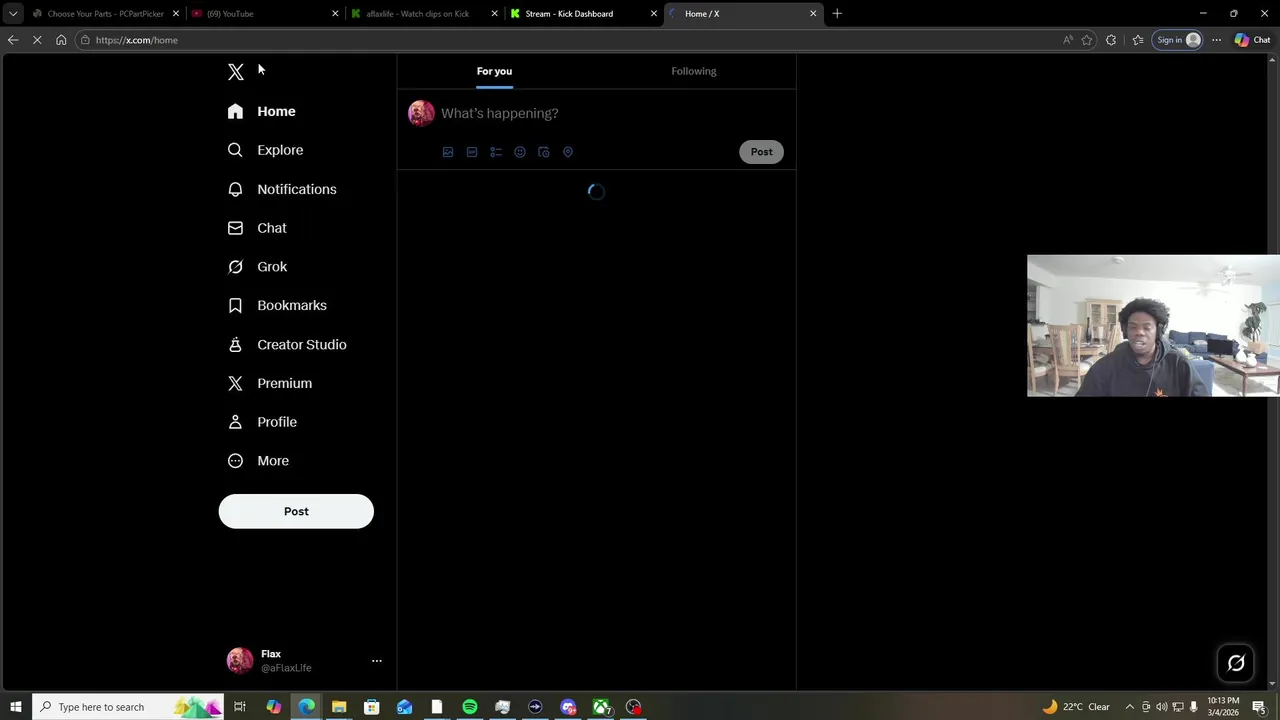Viewport: 1280px width, 720px height.
Task: Open Explore in the sidebar
Action: [x=266, y=150]
